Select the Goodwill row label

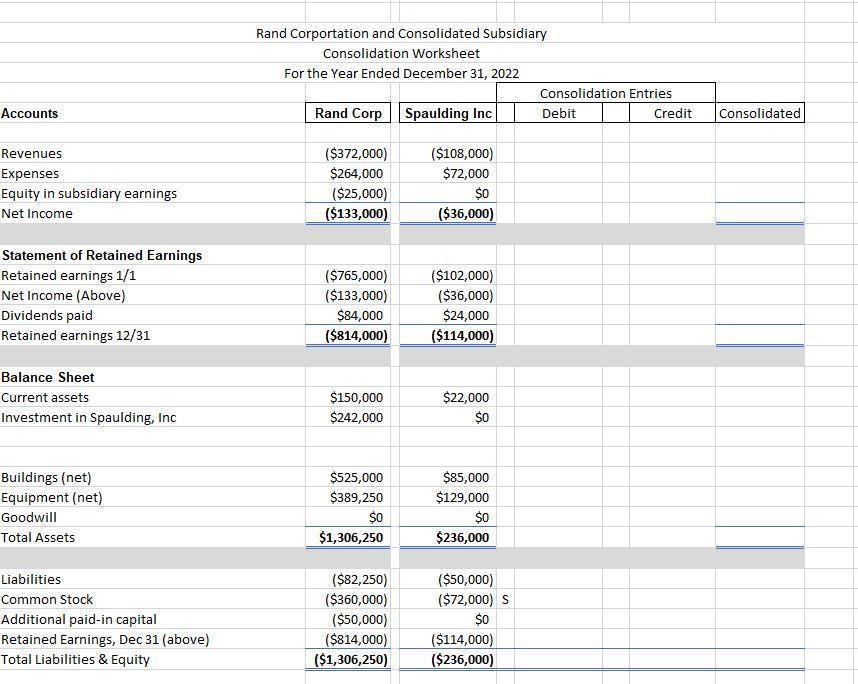28,518
